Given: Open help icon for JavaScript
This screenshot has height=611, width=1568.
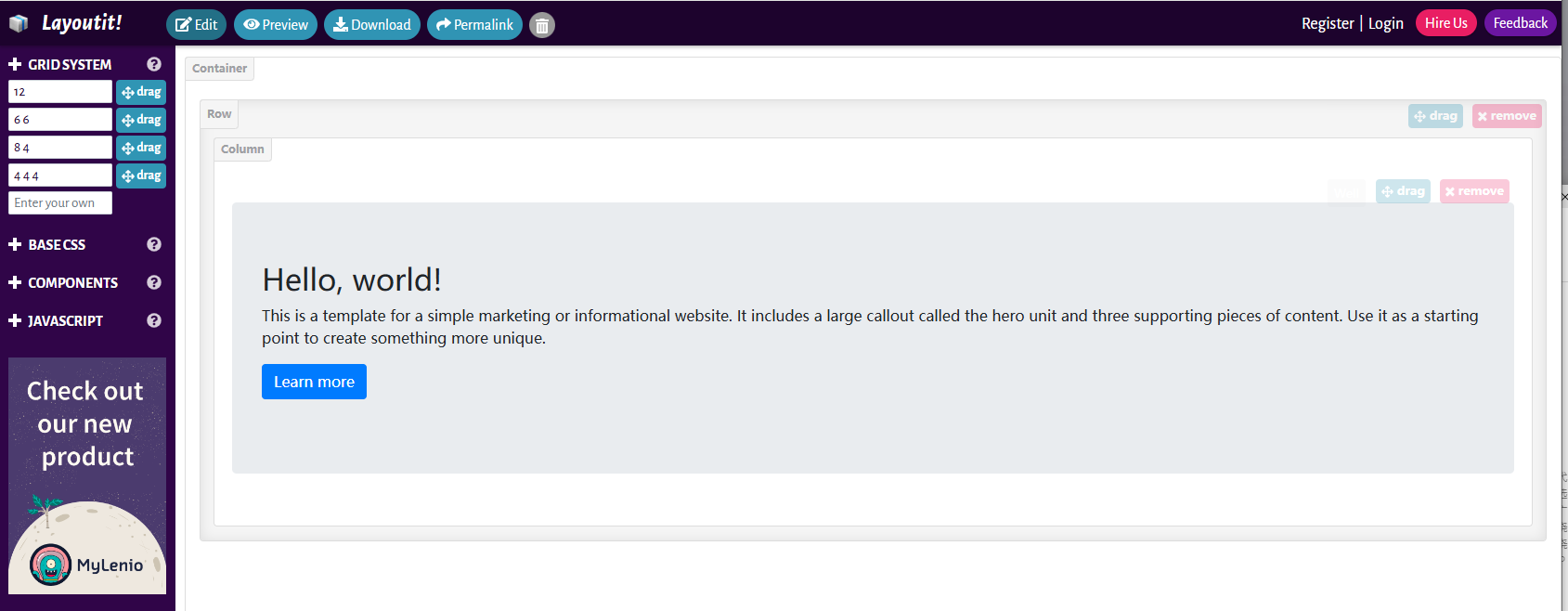Looking at the screenshot, I should click(154, 320).
